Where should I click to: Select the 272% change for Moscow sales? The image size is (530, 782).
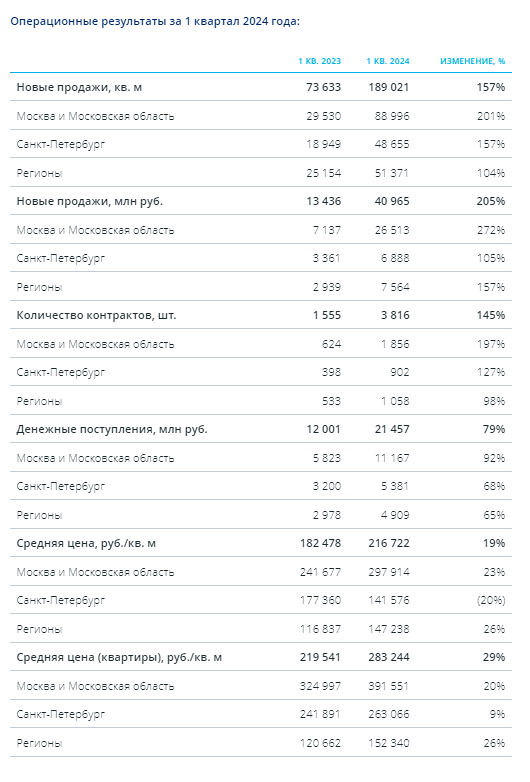tap(491, 230)
